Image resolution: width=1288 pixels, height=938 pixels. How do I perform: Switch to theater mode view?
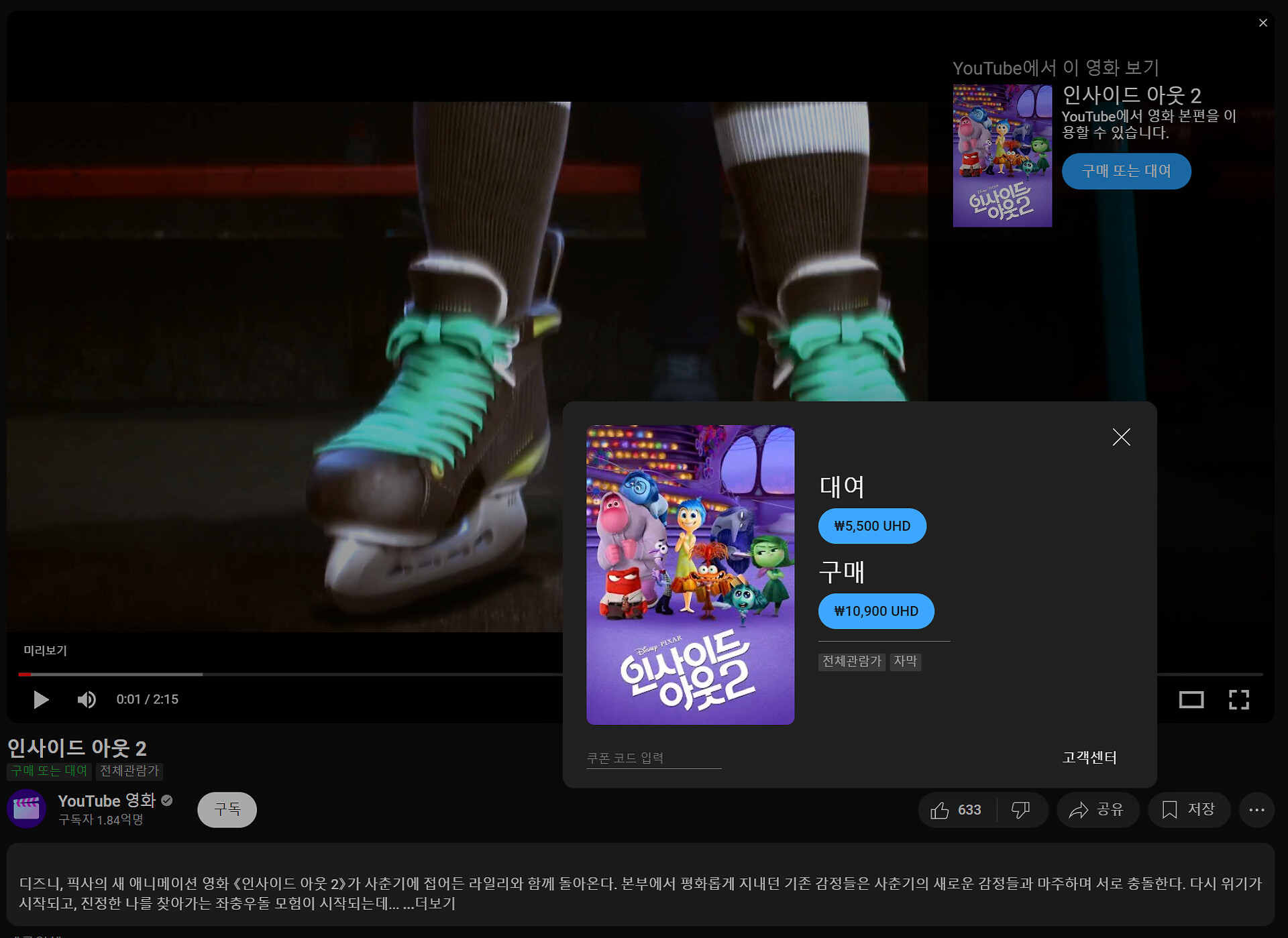(1191, 699)
